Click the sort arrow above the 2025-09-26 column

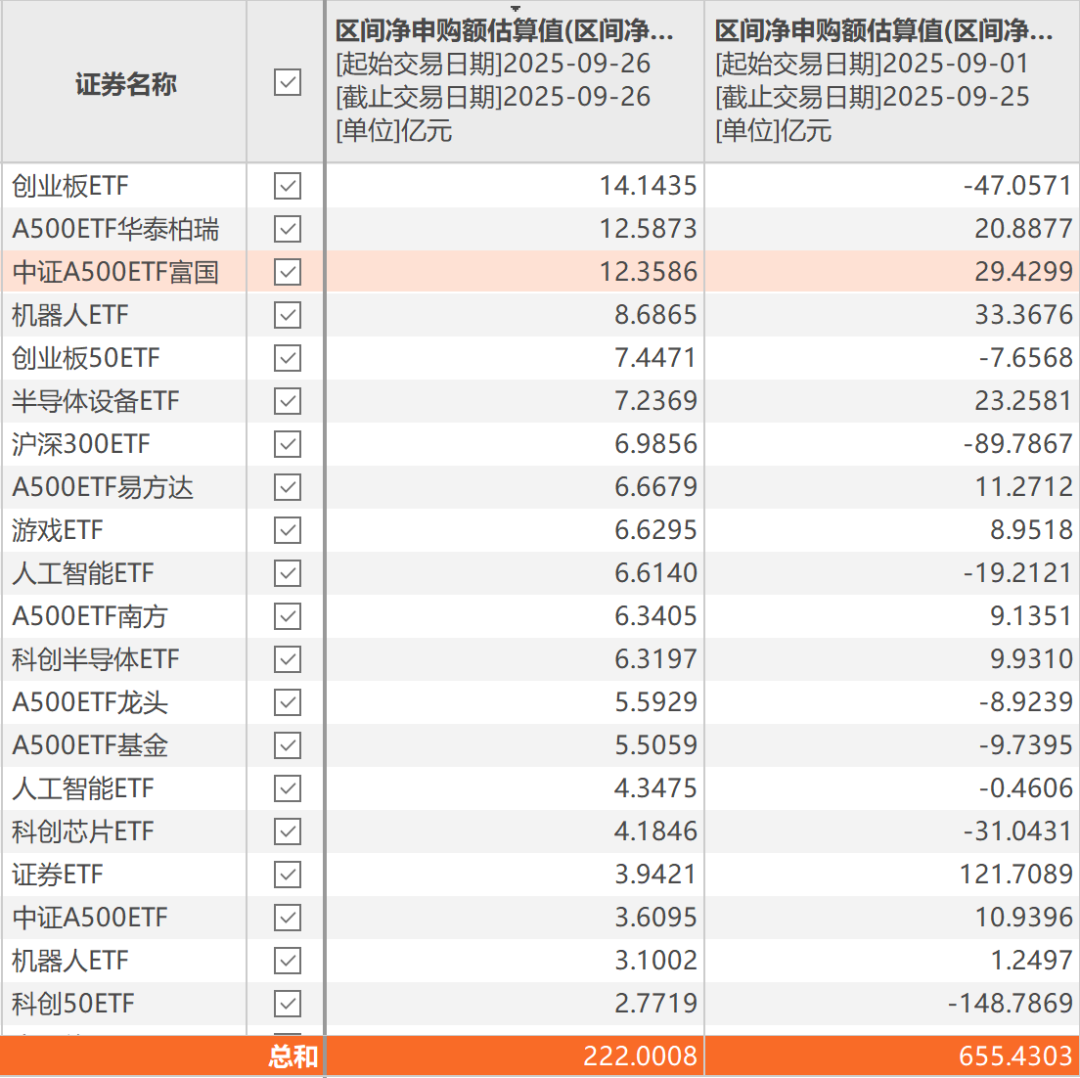click(x=516, y=9)
